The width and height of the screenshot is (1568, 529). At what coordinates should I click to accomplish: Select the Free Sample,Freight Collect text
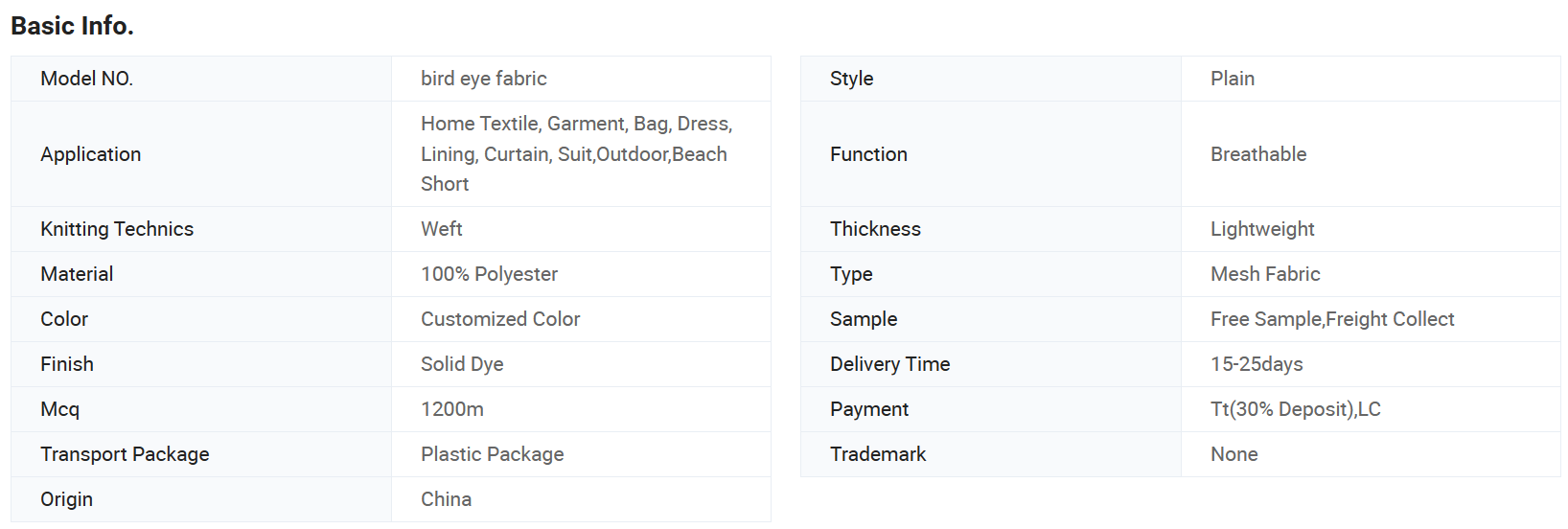point(1332,319)
